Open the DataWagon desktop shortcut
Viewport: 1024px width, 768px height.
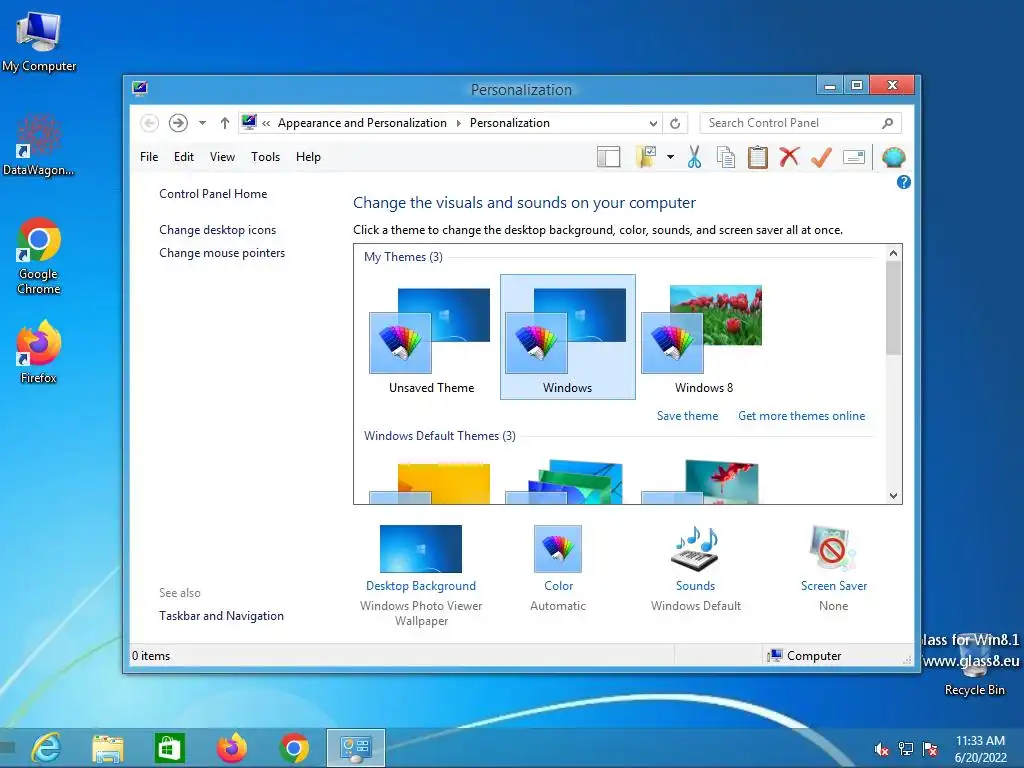point(39,145)
